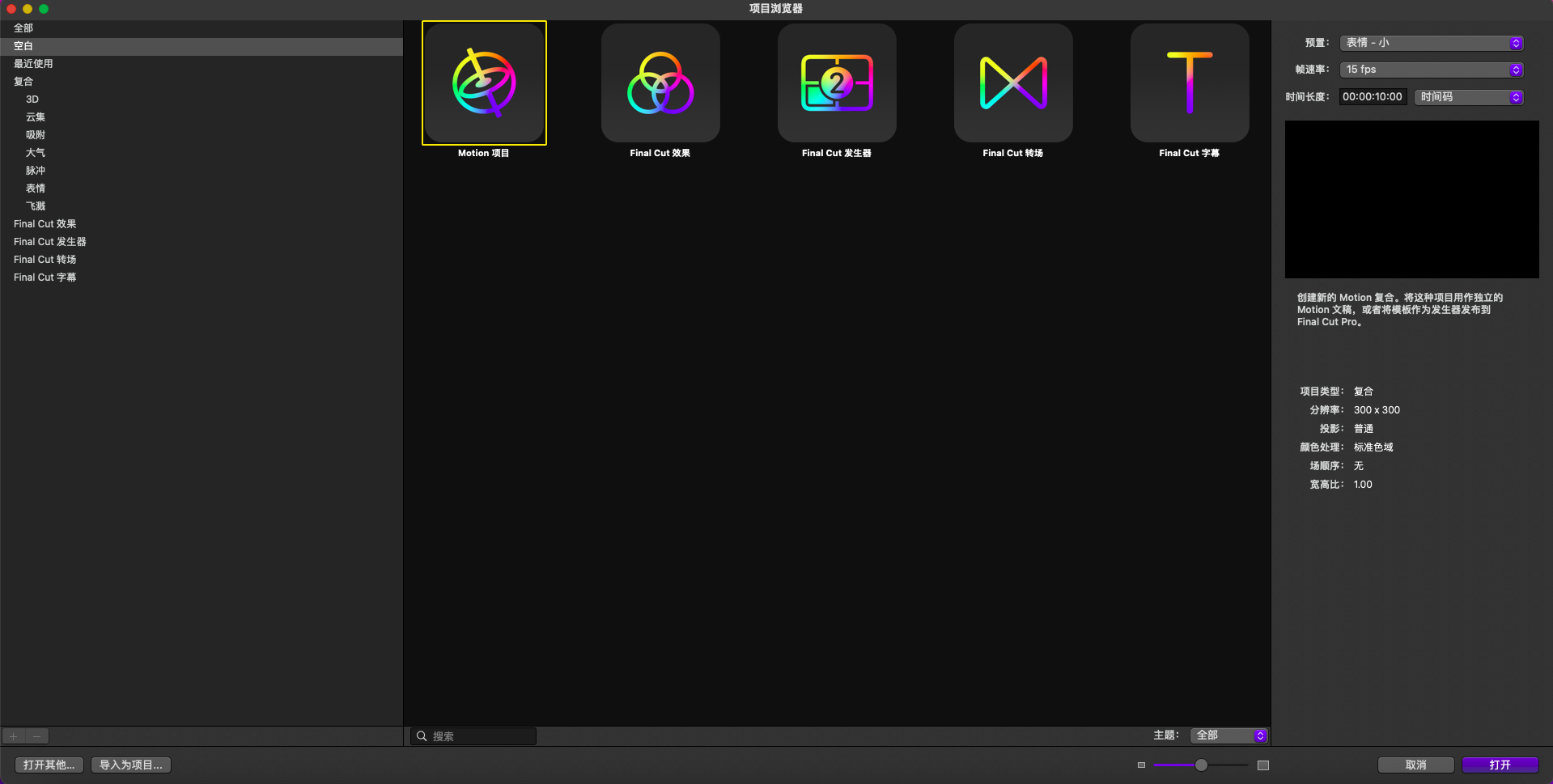The image size is (1553, 784).
Task: Click the thumbnail size slider handle
Action: [1201, 765]
